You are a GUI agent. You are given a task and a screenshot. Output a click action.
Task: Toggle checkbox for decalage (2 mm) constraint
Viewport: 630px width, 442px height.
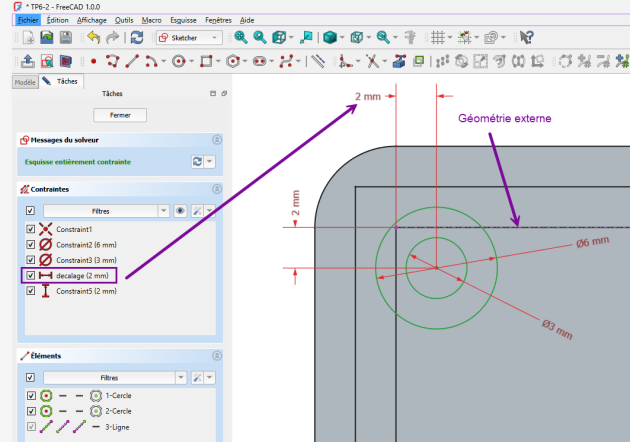point(30,275)
